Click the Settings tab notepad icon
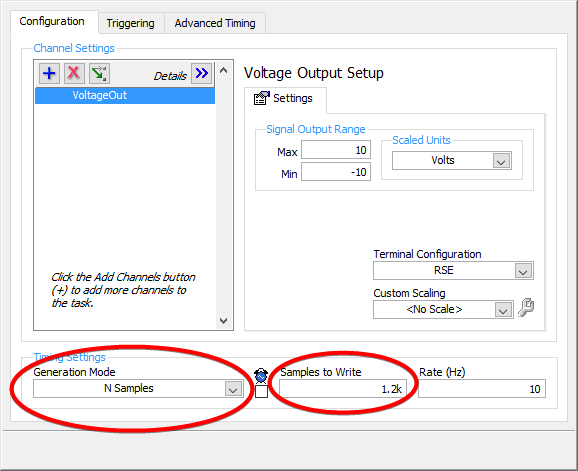578x471 pixels. click(x=261, y=98)
